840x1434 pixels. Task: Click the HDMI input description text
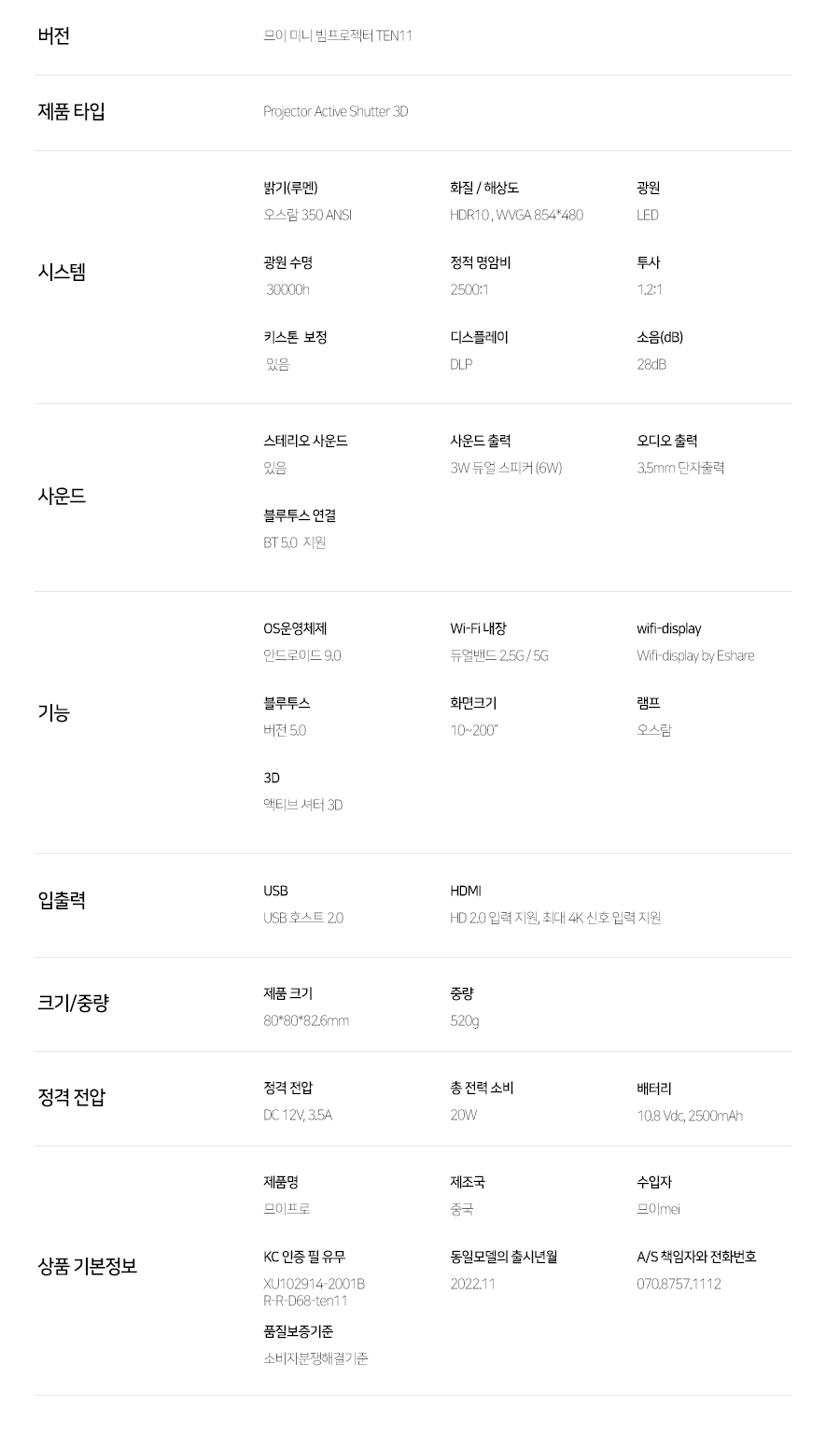click(555, 919)
